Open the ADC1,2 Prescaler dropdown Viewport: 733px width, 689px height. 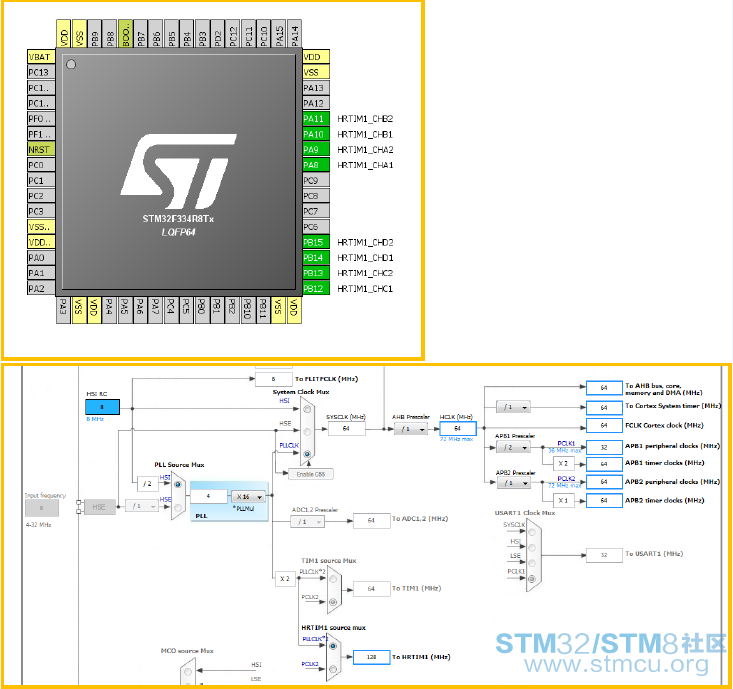point(308,521)
